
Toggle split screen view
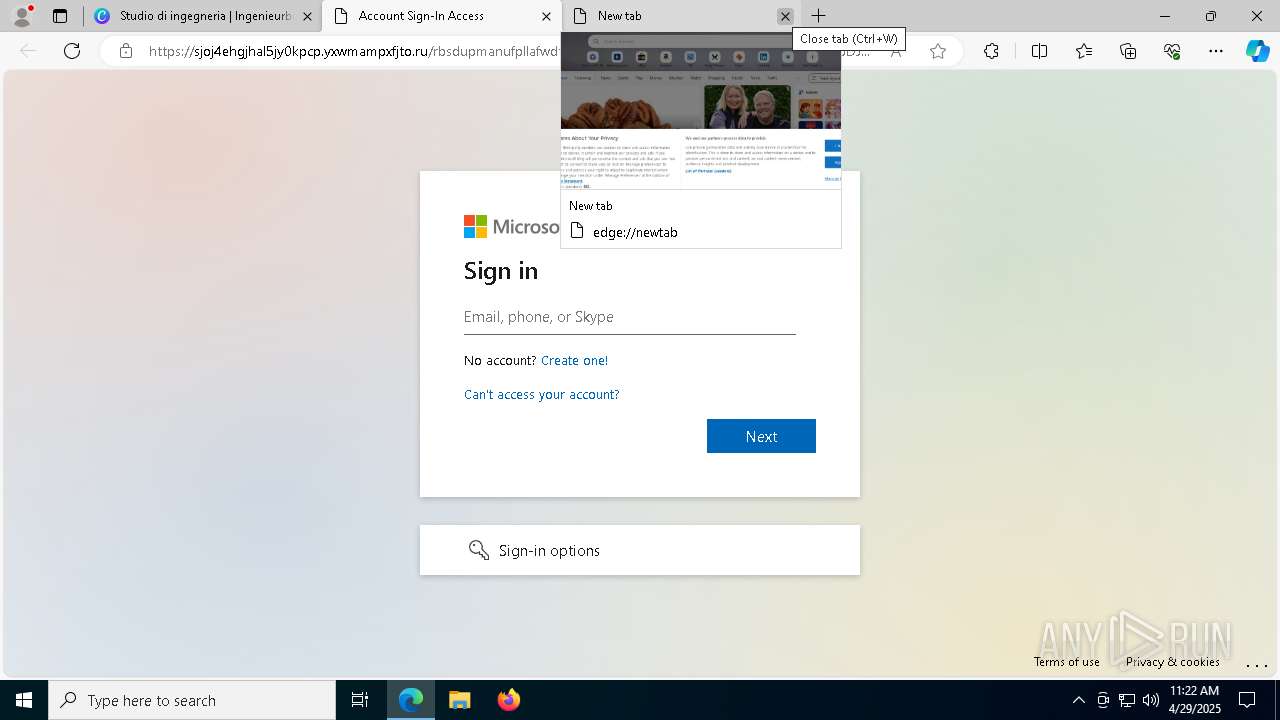pyautogui.click(x=1039, y=51)
